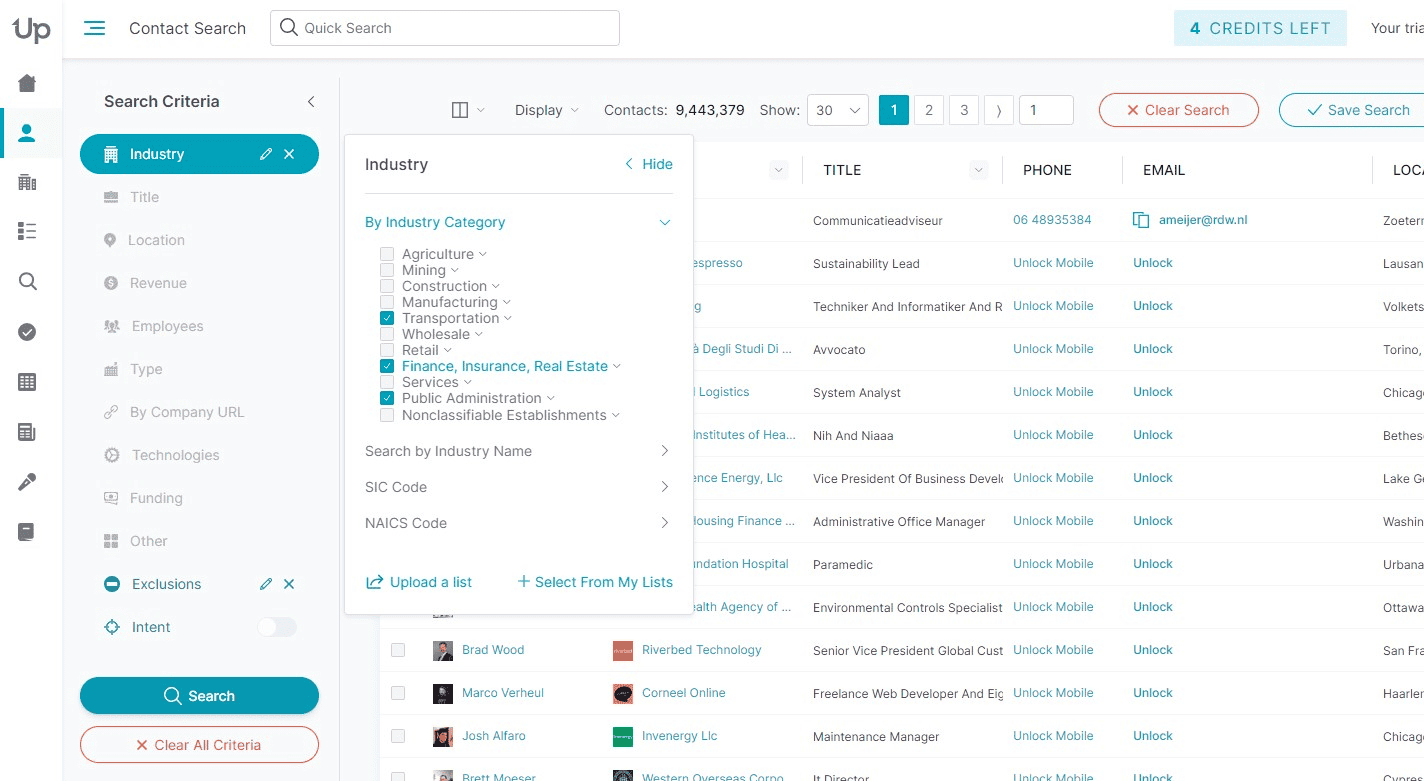Click the Search button

(199, 696)
